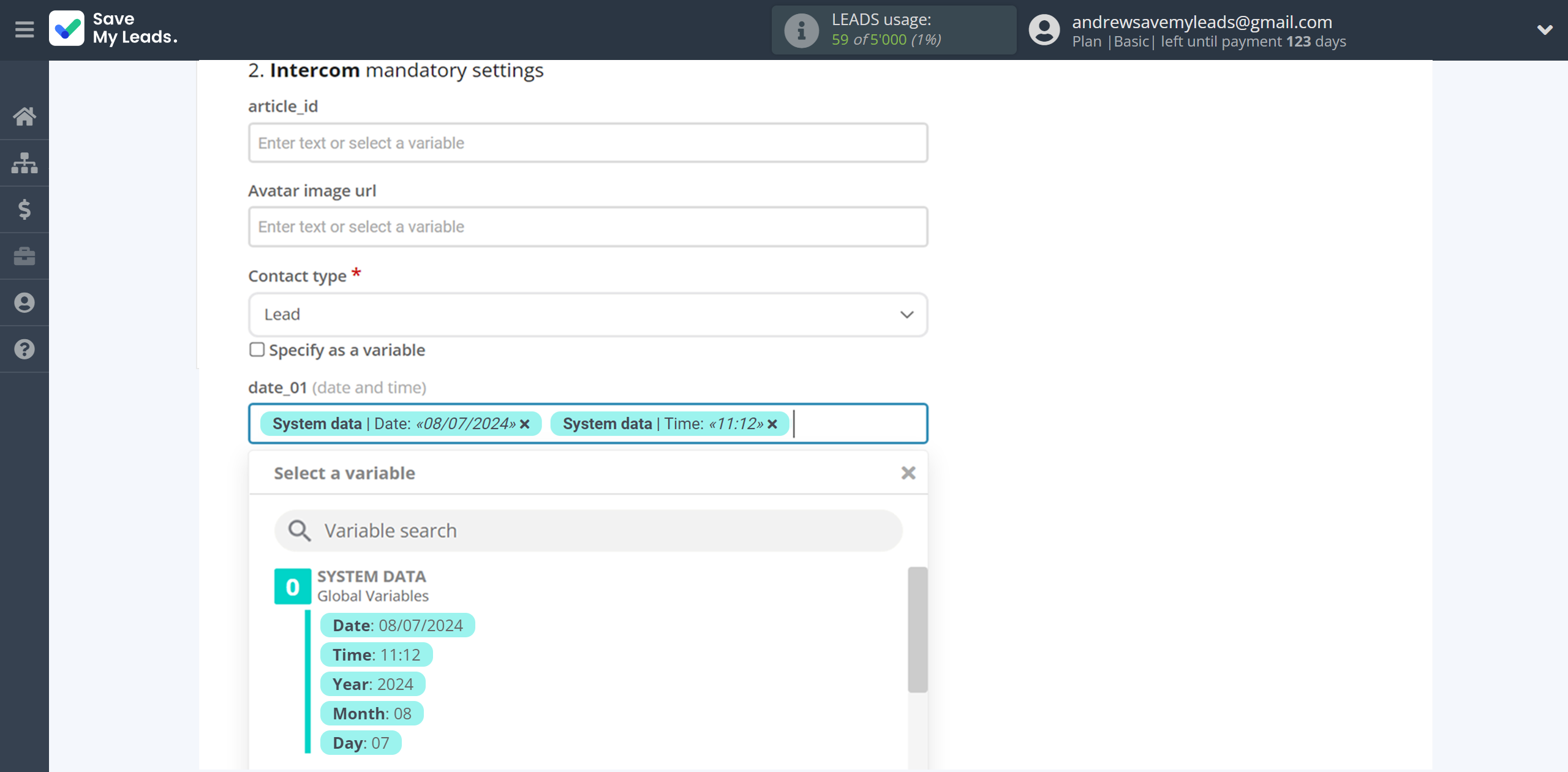Click the variable search magnifier icon
Image resolution: width=1568 pixels, height=772 pixels.
coord(300,530)
